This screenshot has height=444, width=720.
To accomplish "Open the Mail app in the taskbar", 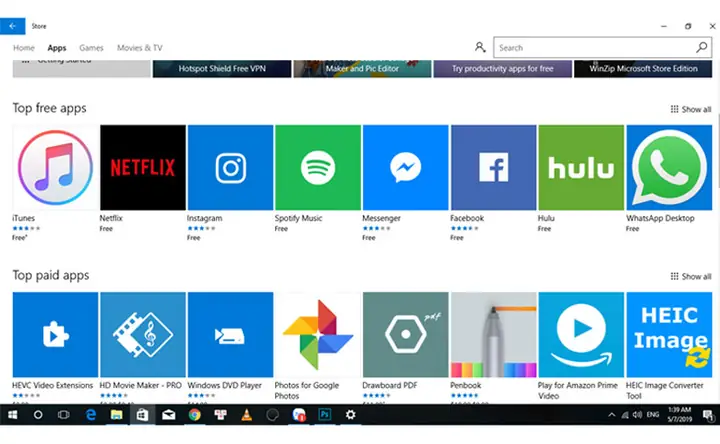I will tap(169, 415).
